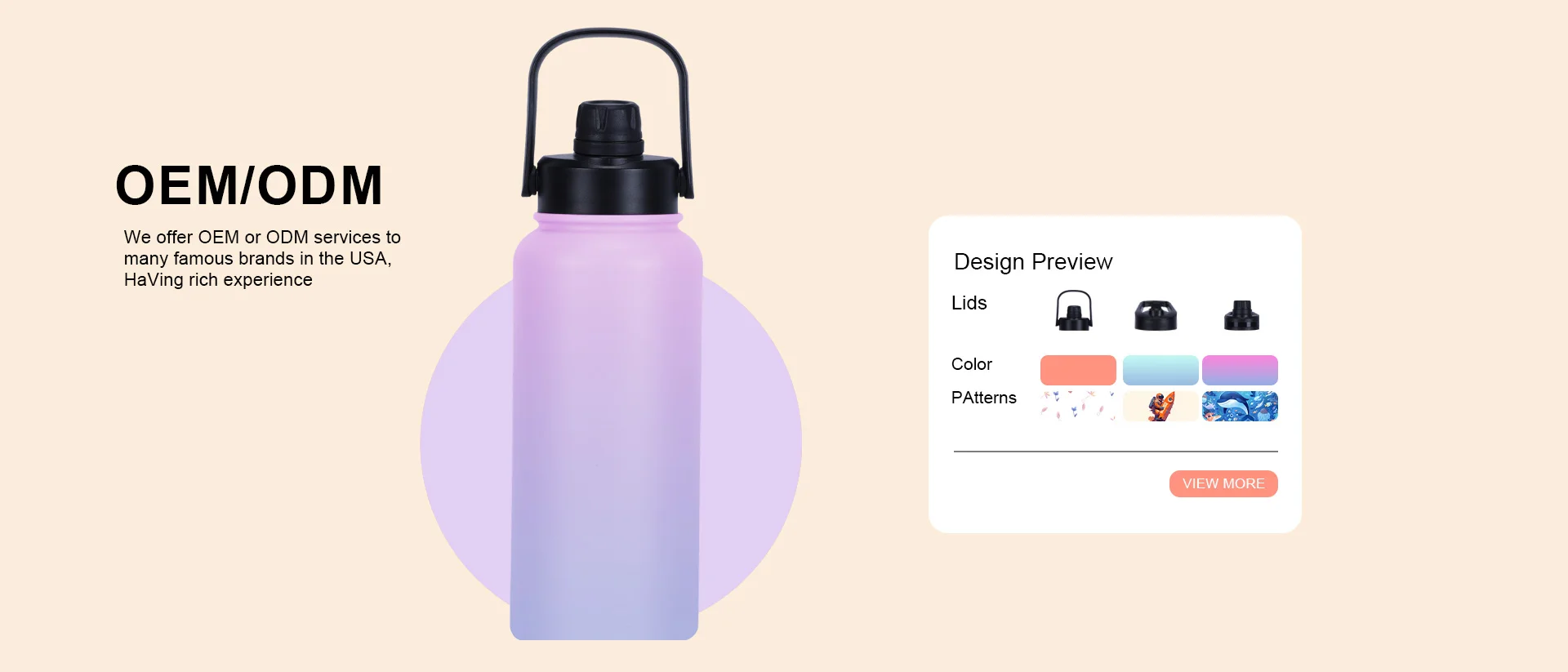Pick the floral petals pattern thumbnail
The image size is (1568, 672).
pyautogui.click(x=1078, y=406)
